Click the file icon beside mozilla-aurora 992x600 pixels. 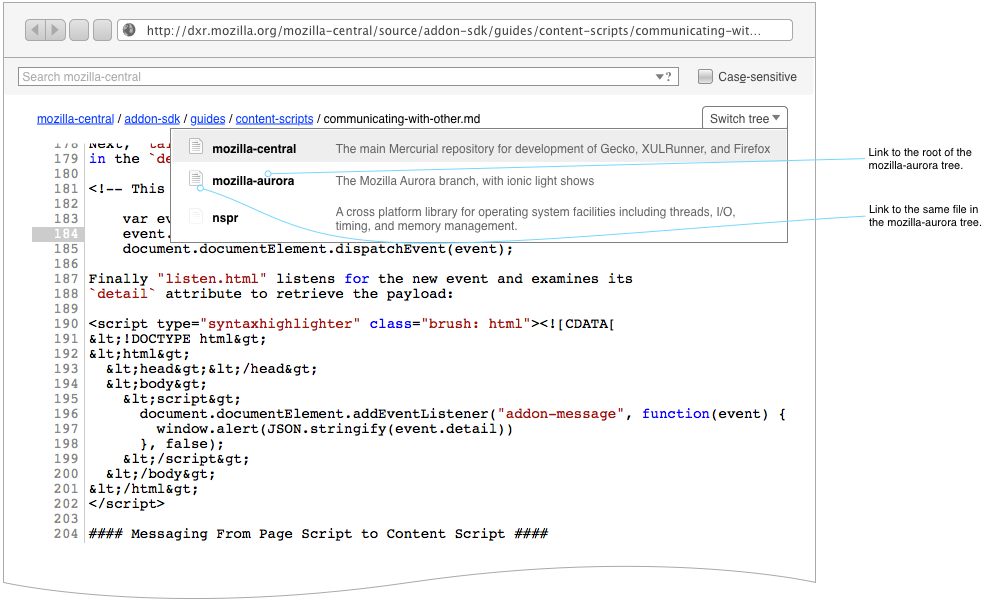196,179
